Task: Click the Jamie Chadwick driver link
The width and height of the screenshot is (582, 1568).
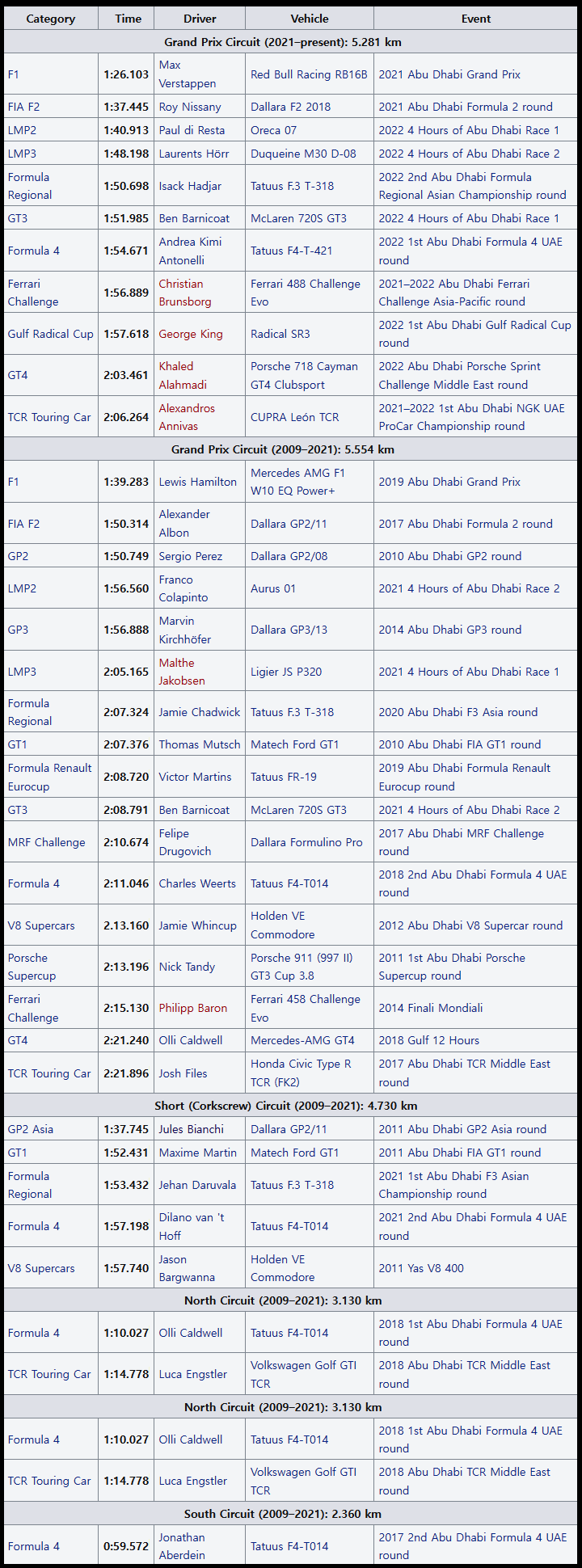Action: (200, 712)
